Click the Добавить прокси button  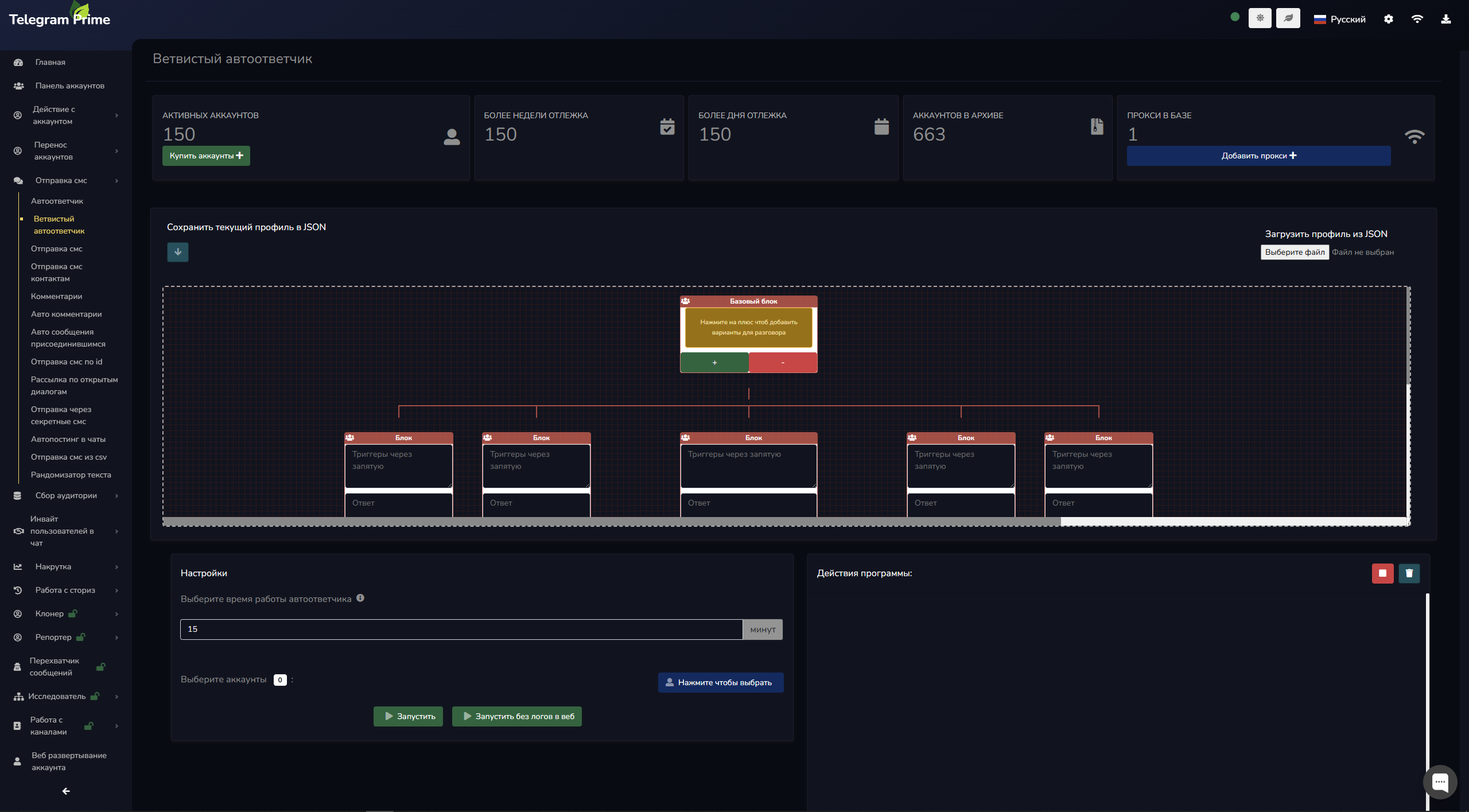1258,156
